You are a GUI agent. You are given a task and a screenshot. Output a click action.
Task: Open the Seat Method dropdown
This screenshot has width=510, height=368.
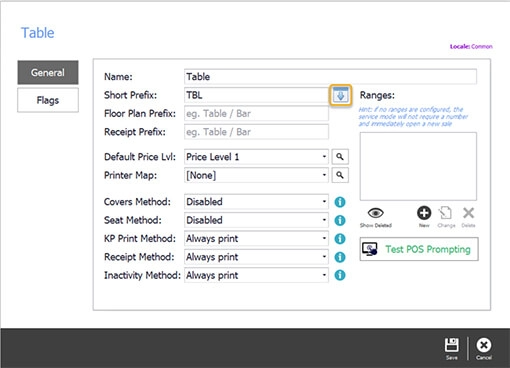256,220
